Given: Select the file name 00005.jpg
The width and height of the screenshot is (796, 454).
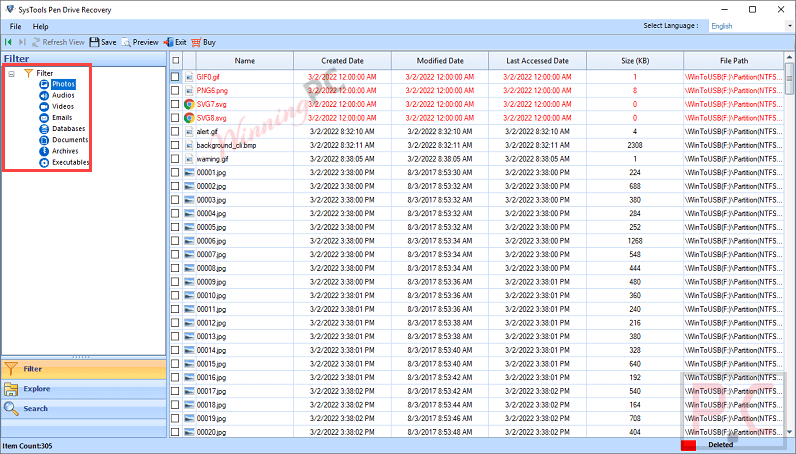Looking at the screenshot, I should tap(211, 228).
